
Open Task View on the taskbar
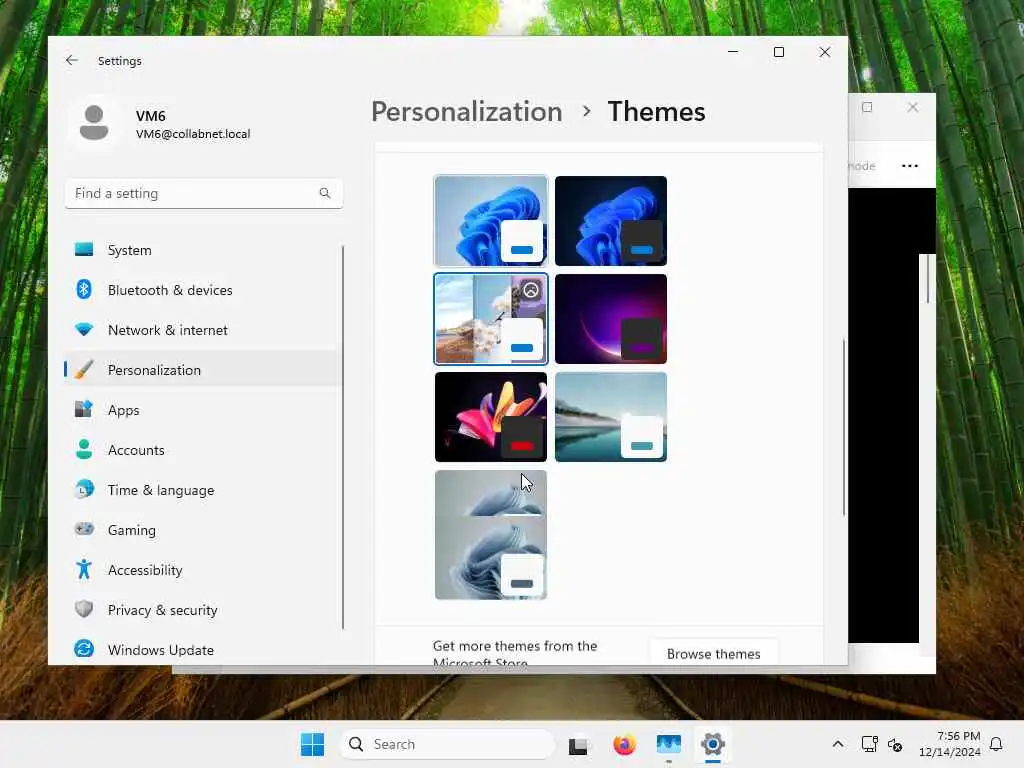click(578, 744)
